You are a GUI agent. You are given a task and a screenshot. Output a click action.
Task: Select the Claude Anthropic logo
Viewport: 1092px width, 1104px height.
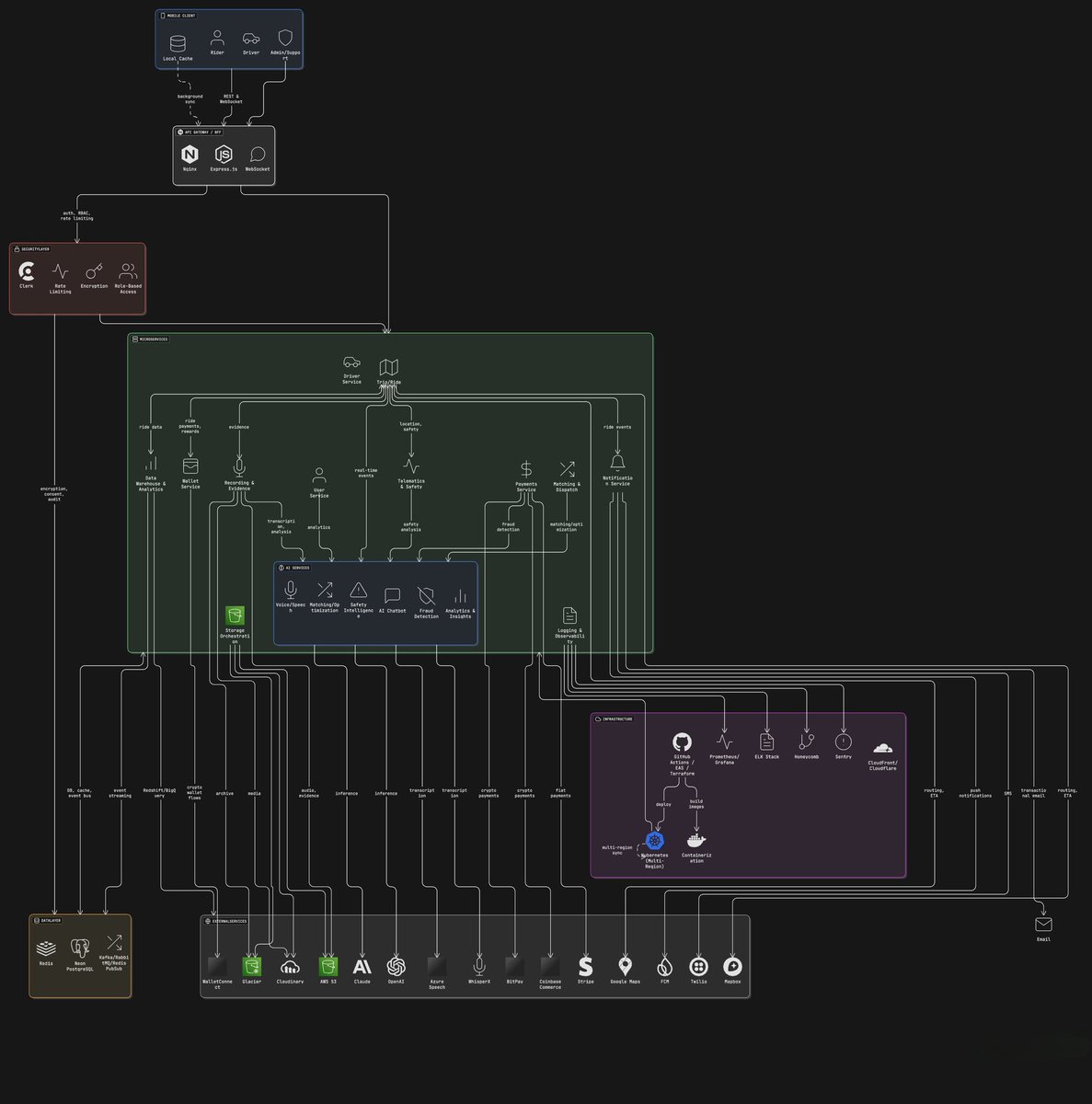(x=362, y=966)
